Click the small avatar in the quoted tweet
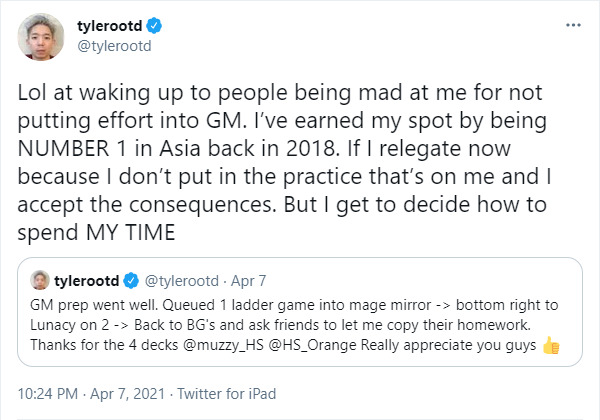The width and height of the screenshot is (600, 420). tap(41, 279)
